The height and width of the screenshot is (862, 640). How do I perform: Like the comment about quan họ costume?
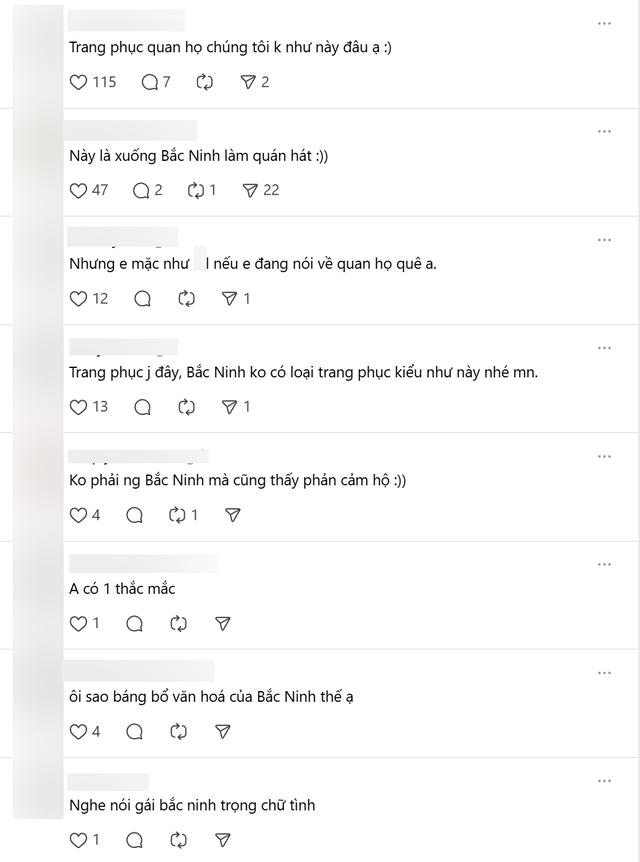[77, 82]
